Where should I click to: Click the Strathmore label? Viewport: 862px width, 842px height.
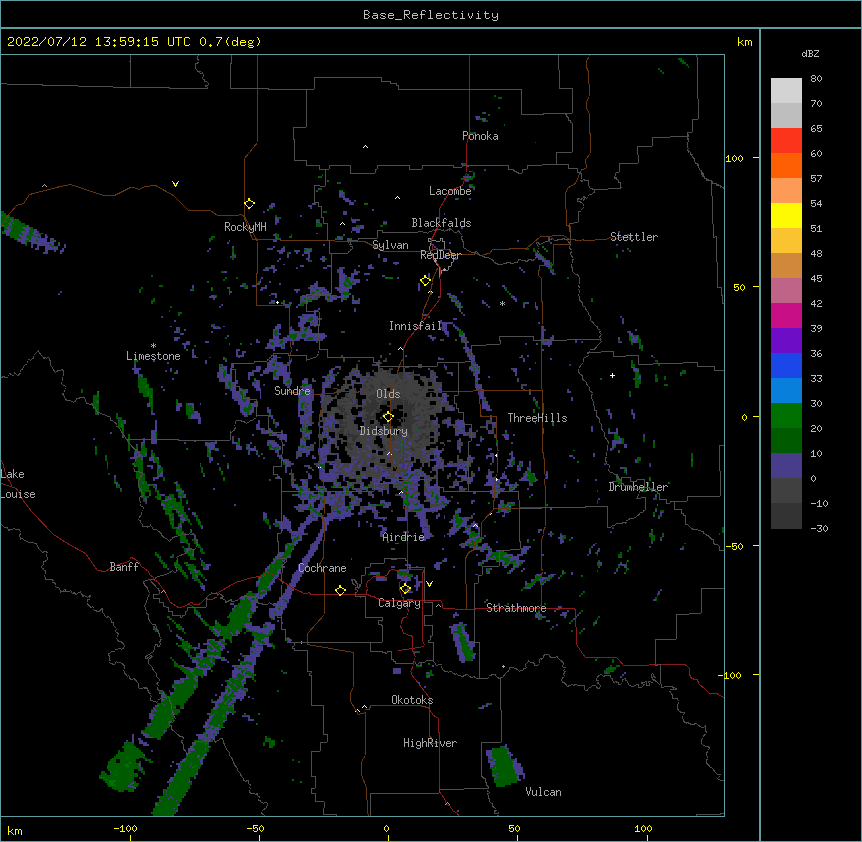(x=516, y=608)
